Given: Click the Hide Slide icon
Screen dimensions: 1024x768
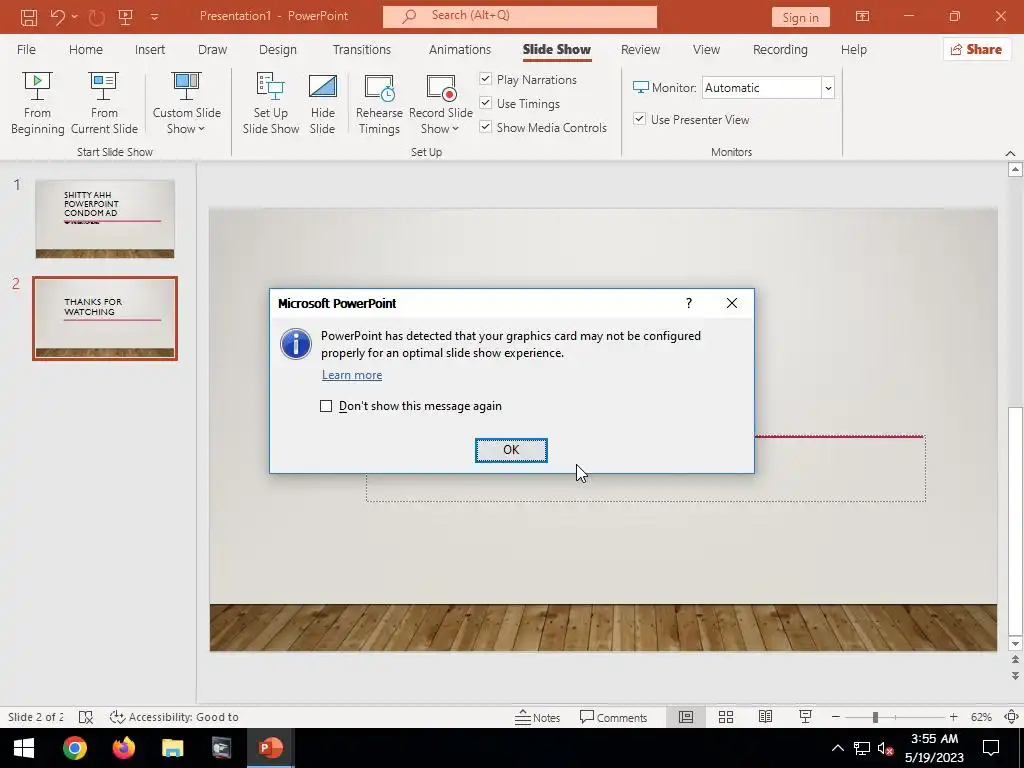Looking at the screenshot, I should (x=323, y=103).
